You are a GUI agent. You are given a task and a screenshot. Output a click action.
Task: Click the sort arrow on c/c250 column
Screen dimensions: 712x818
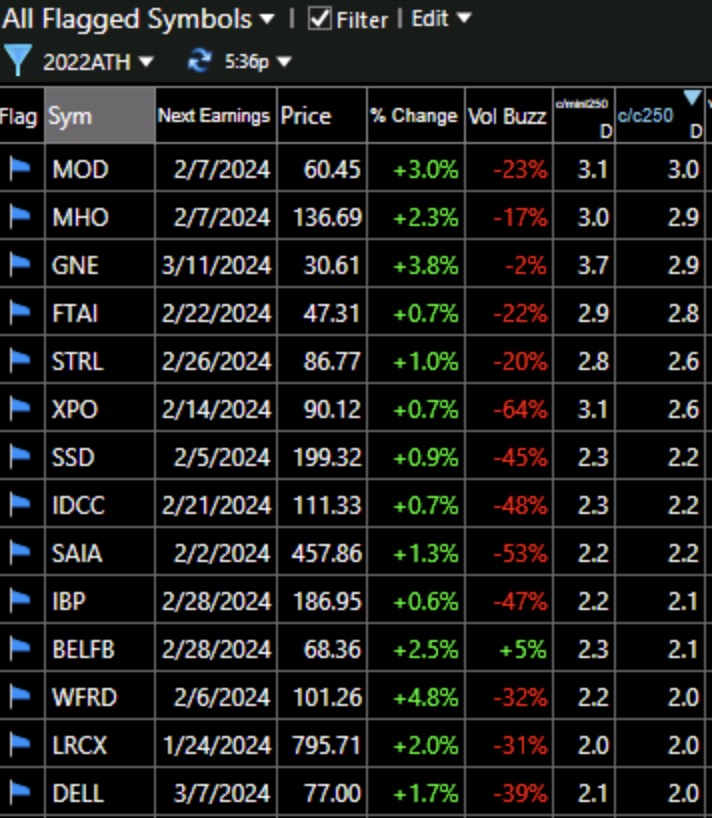click(692, 97)
